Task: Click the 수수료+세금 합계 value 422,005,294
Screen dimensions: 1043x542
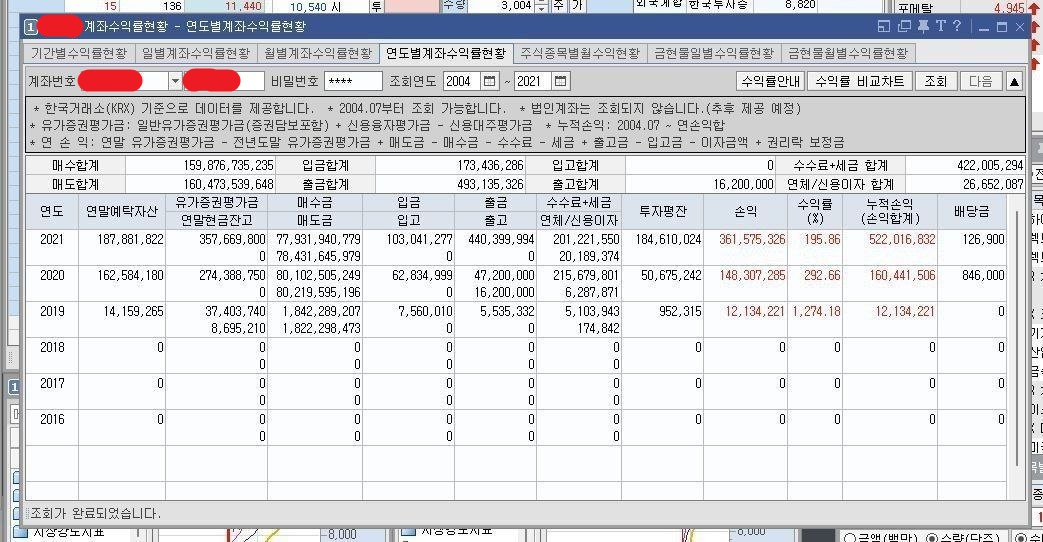Action: pyautogui.click(x=990, y=166)
